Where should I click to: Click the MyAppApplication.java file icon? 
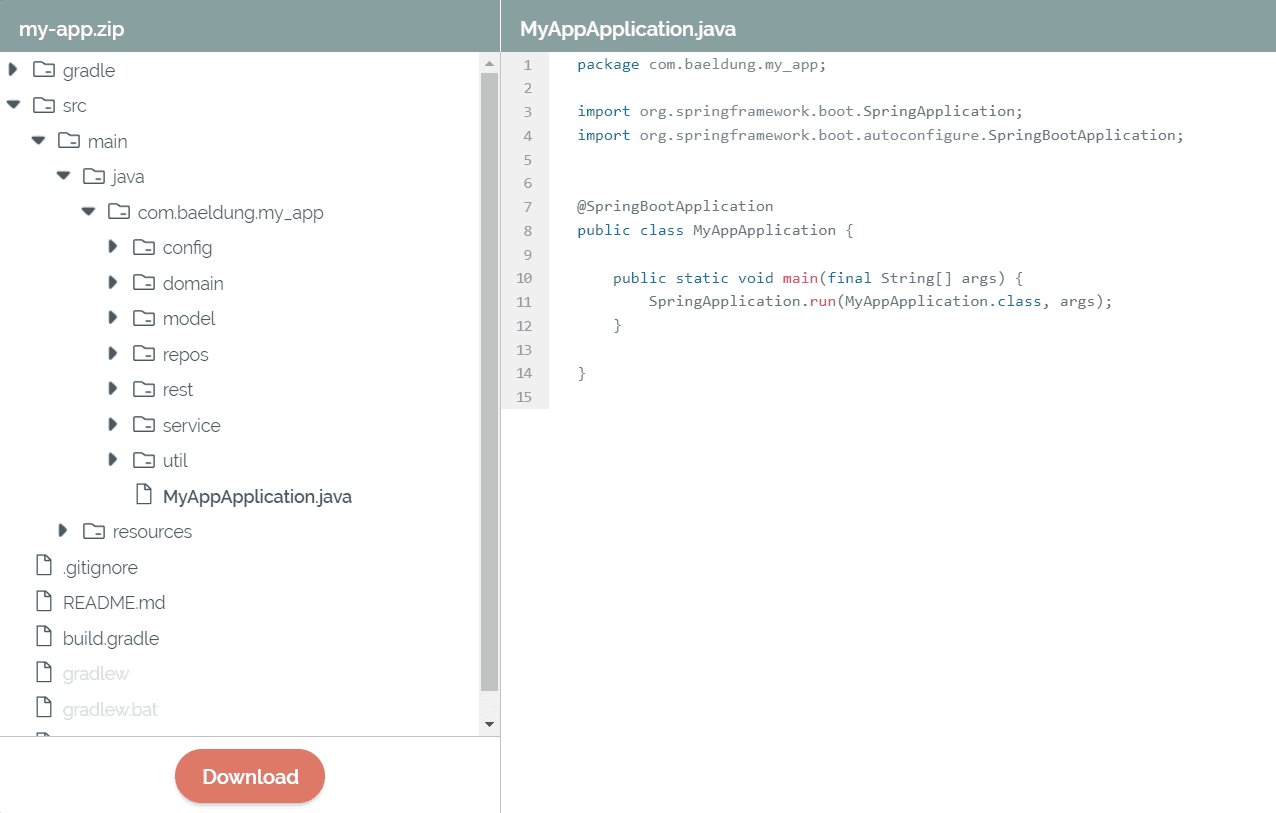144,495
